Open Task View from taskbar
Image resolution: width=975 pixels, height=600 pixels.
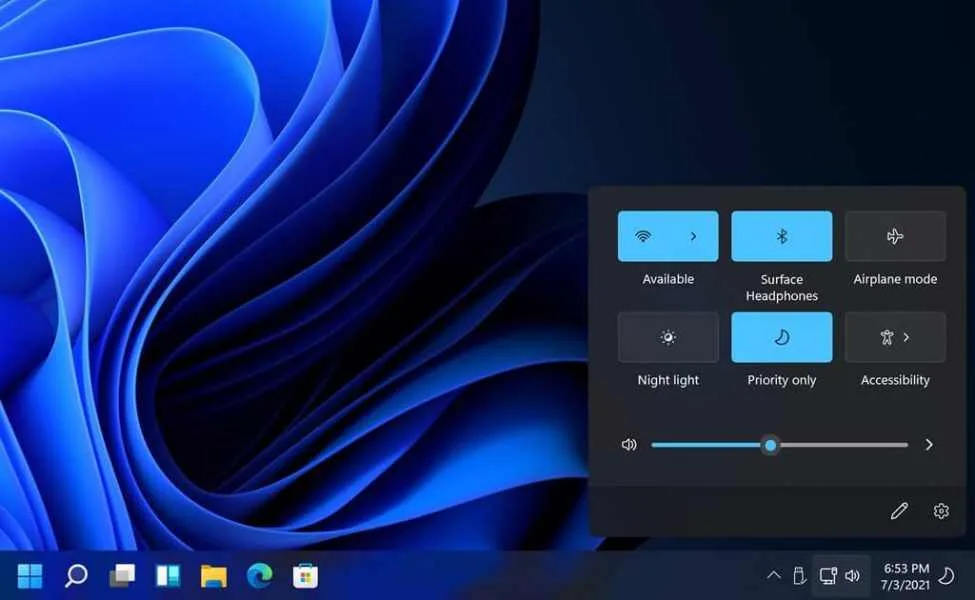click(x=122, y=576)
